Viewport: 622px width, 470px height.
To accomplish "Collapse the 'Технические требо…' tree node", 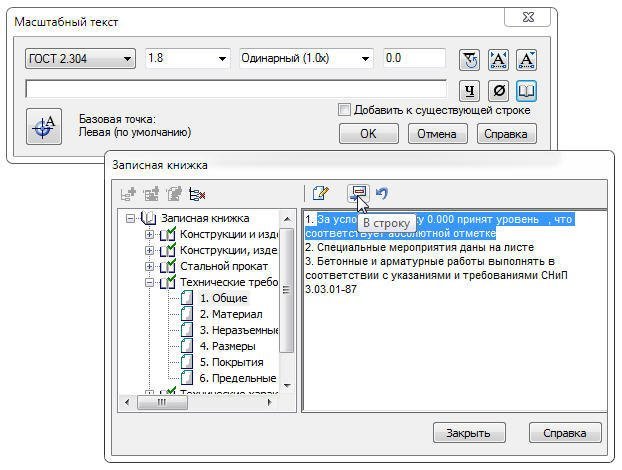I will pyautogui.click(x=150, y=283).
